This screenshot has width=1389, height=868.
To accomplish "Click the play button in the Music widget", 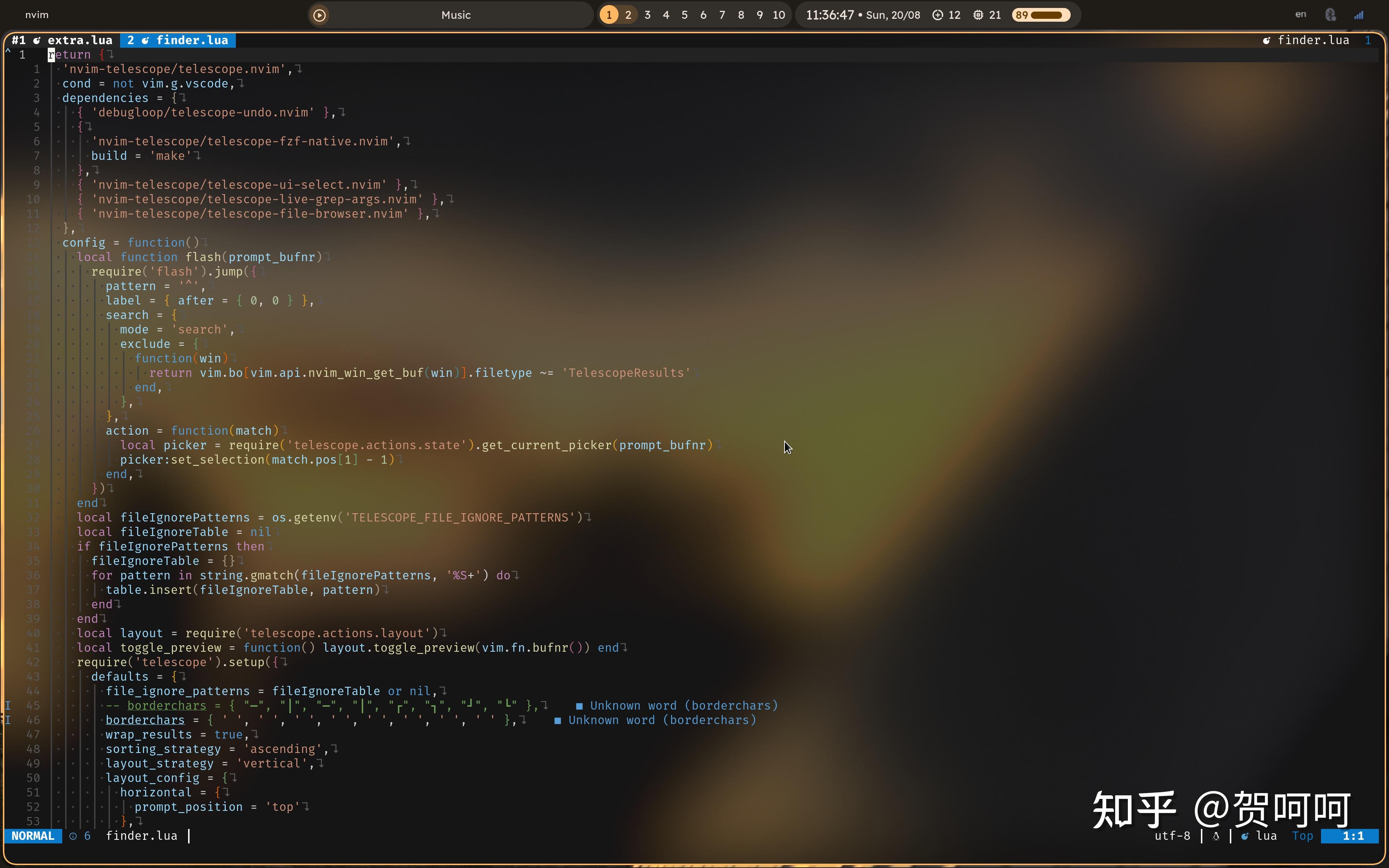I will tap(320, 15).
